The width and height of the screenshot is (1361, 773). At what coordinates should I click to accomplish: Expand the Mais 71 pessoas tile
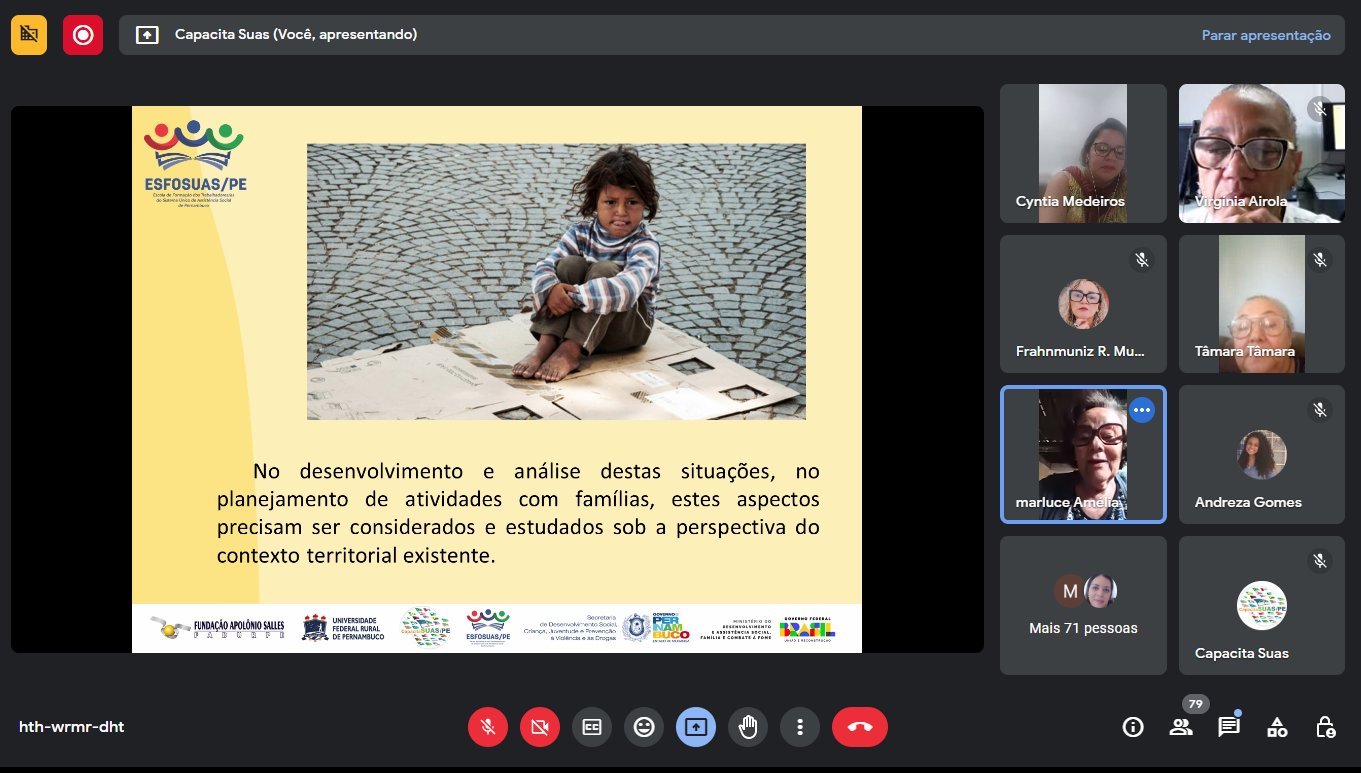click(1083, 605)
